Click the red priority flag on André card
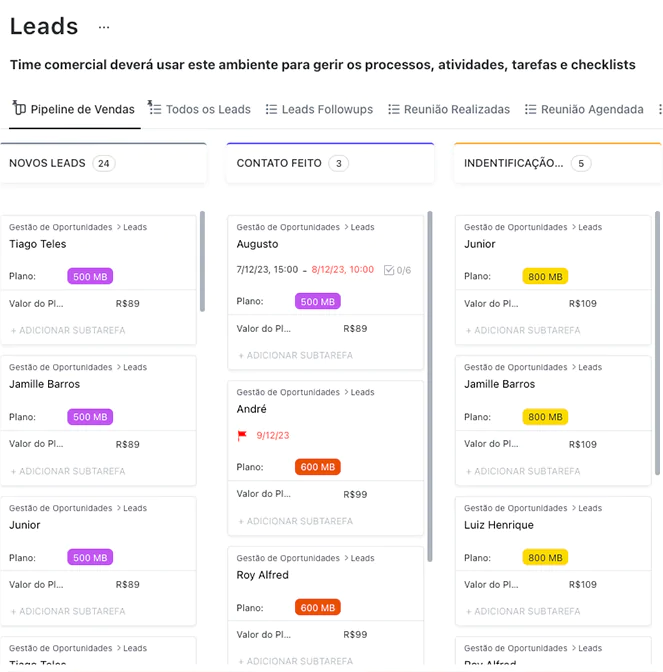This screenshot has height=672, width=663. click(242, 436)
